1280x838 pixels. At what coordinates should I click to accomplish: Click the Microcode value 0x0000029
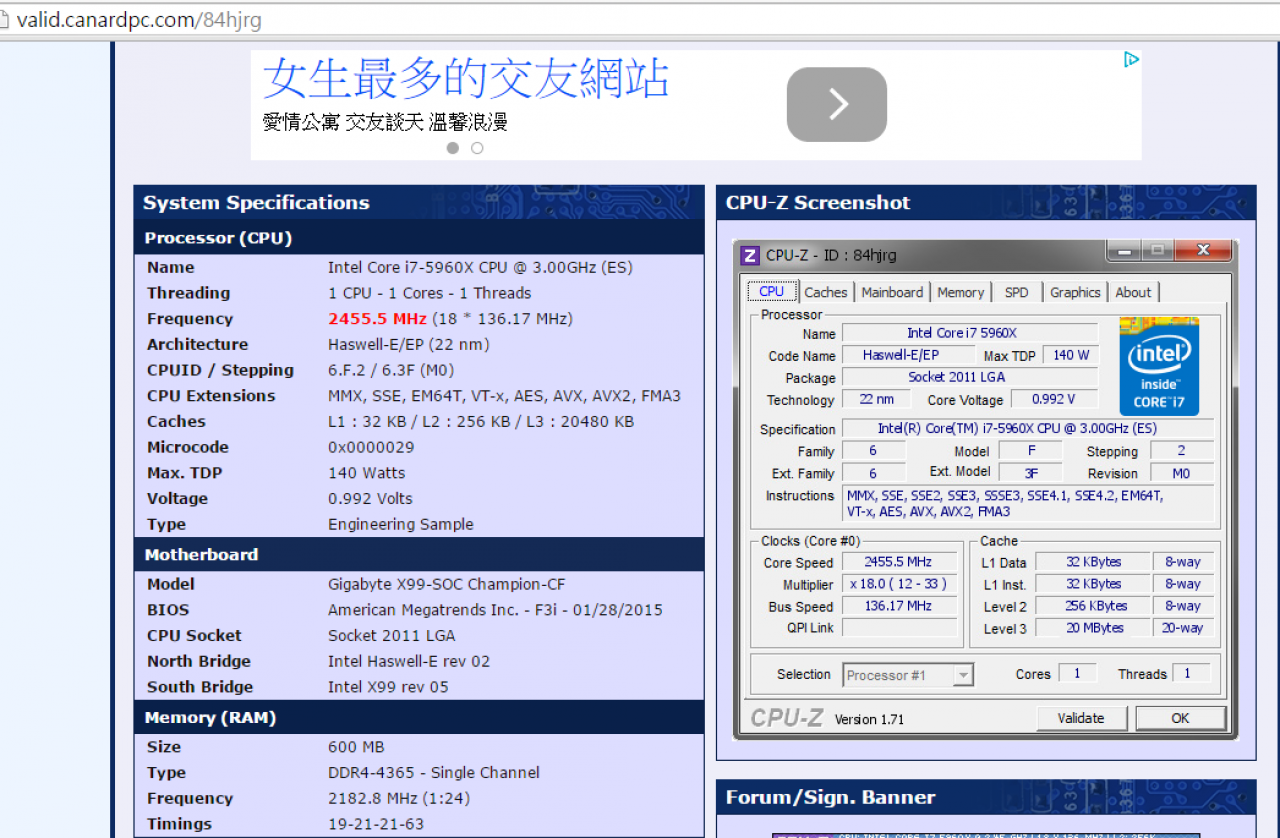(372, 447)
